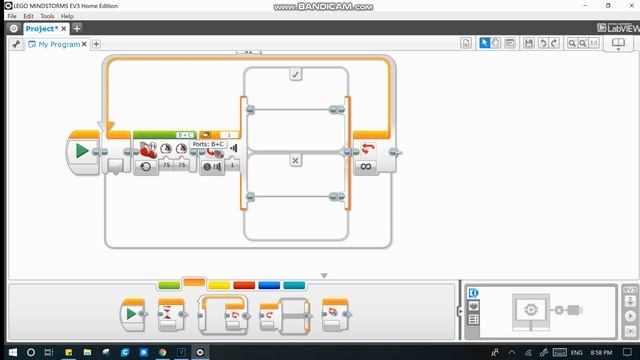Change Move Tank mode selector
Viewport: 640px width, 360px height.
point(146,167)
